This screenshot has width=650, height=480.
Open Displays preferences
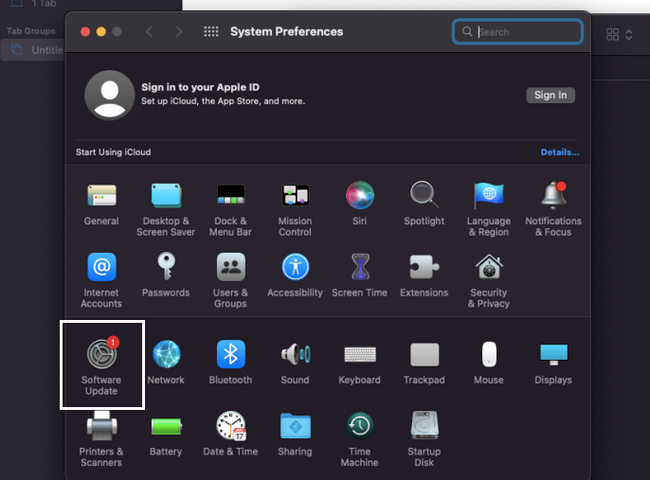pos(553,362)
